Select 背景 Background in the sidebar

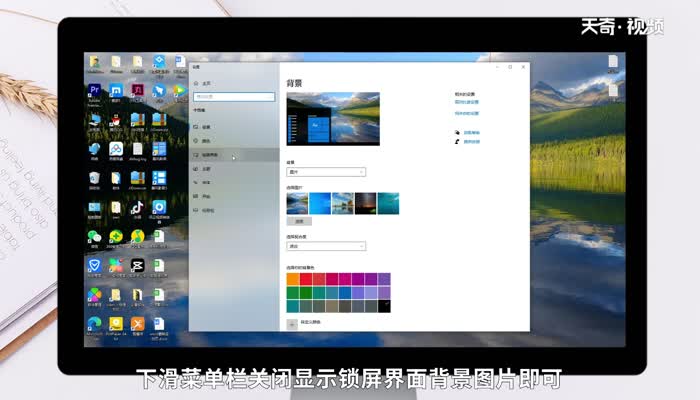pyautogui.click(x=234, y=127)
